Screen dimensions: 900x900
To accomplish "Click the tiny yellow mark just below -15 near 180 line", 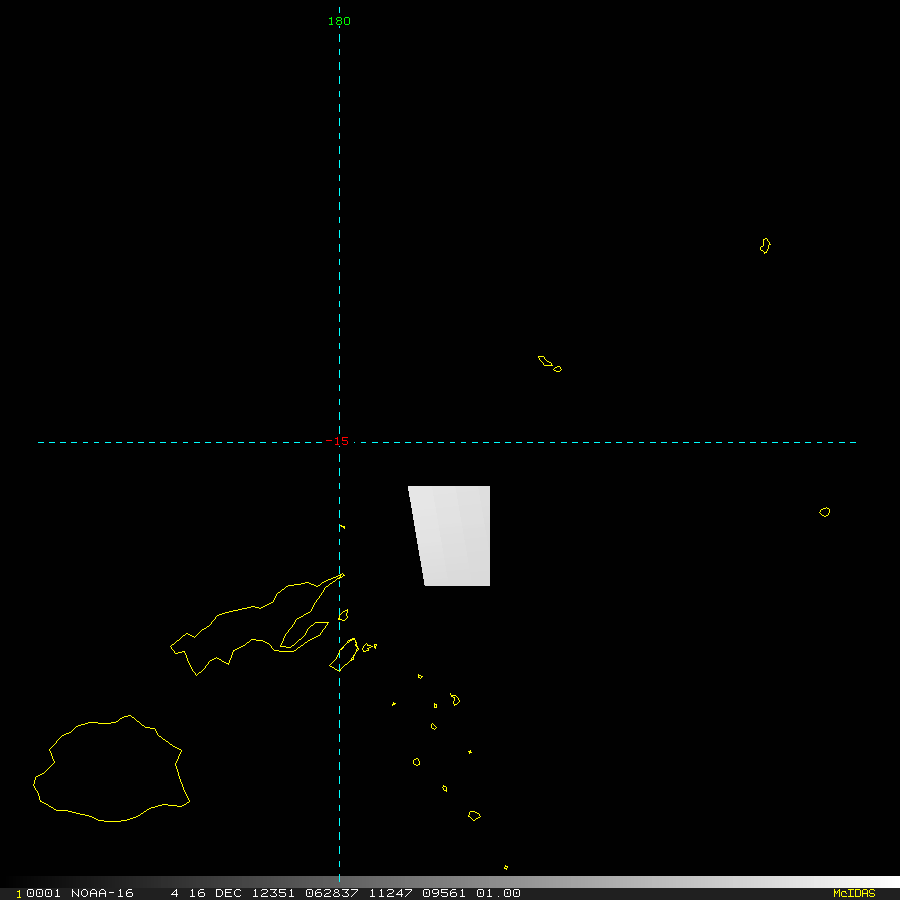I will [x=342, y=527].
